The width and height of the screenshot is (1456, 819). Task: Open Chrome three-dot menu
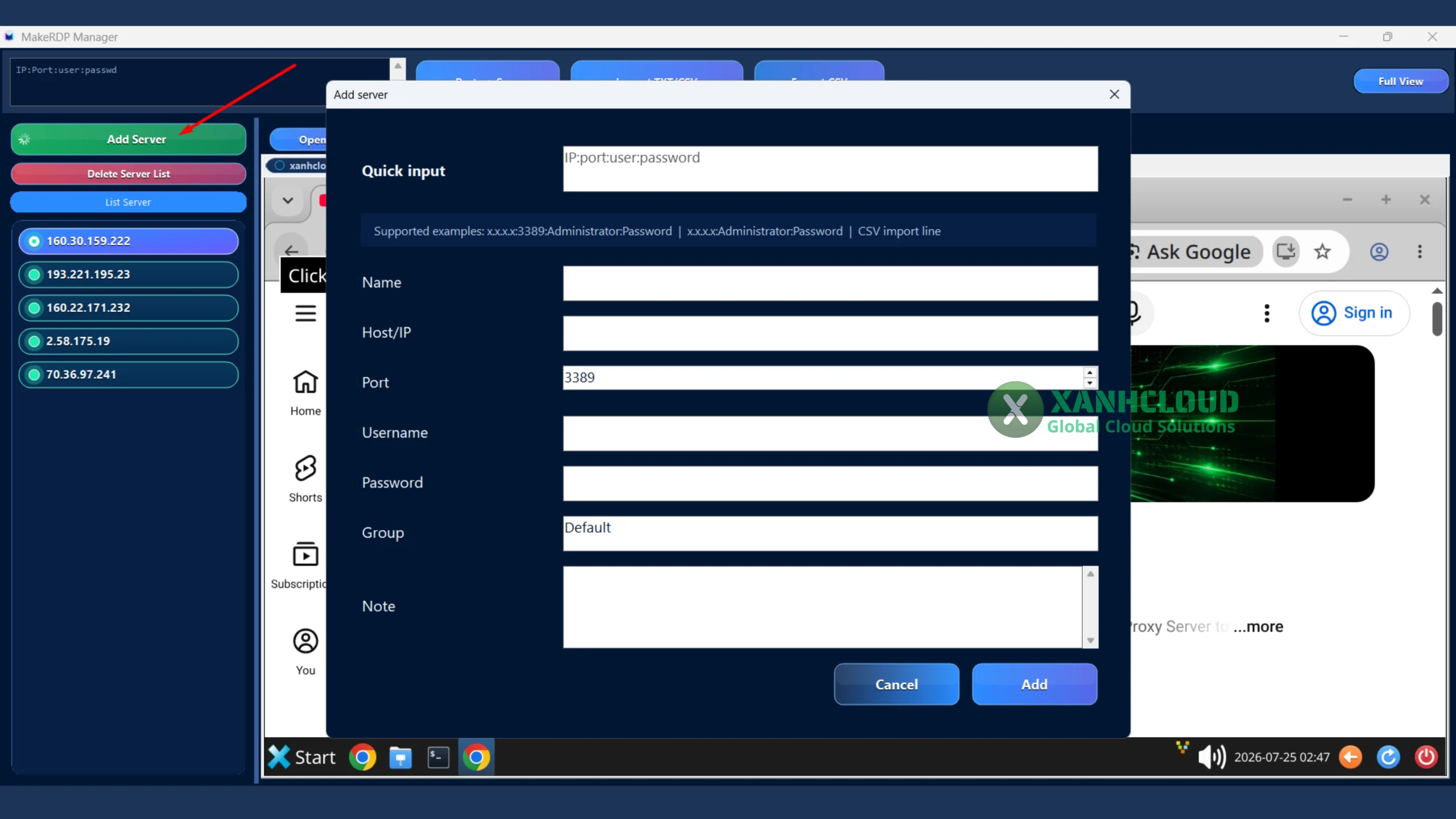[1420, 251]
